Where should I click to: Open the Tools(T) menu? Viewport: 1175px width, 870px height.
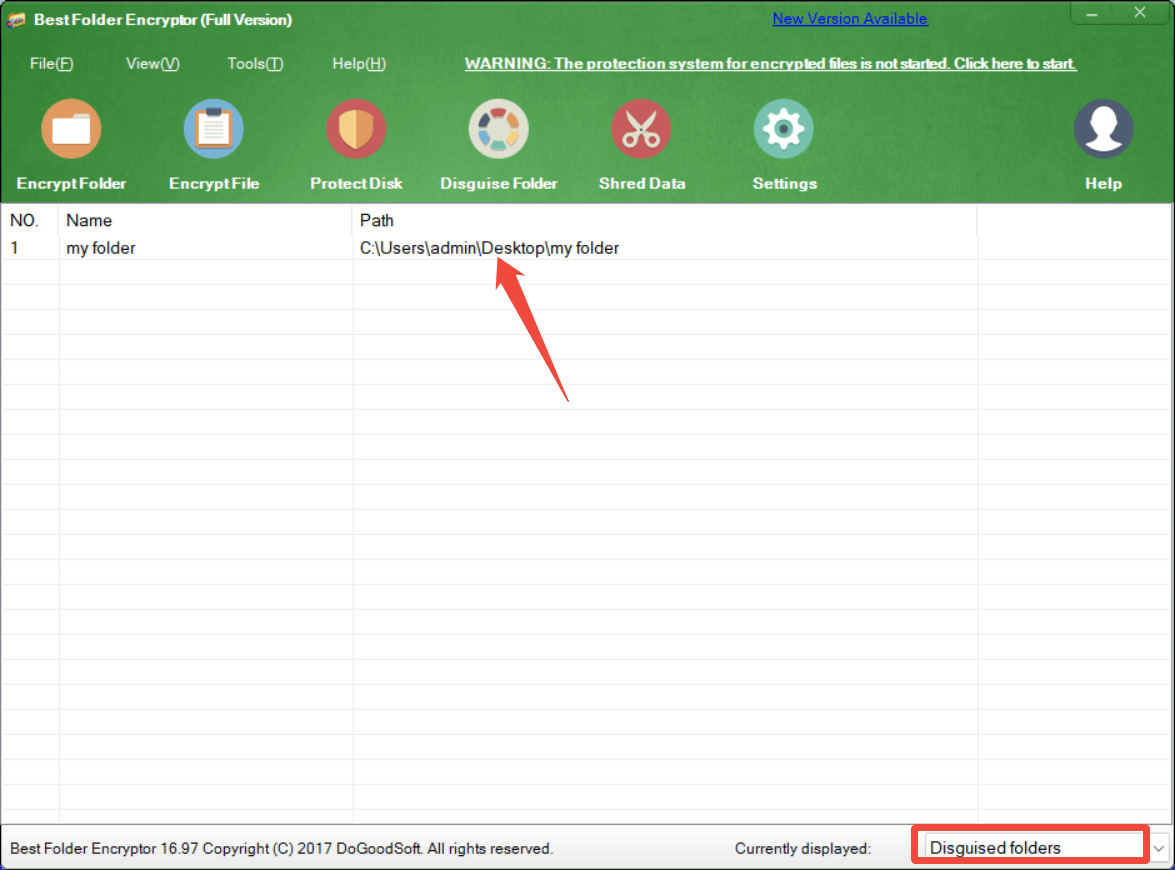(x=255, y=64)
